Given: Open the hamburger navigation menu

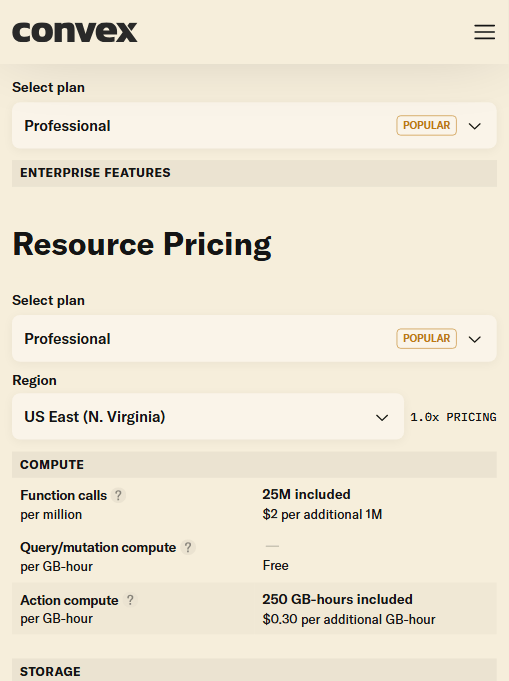Looking at the screenshot, I should [x=484, y=32].
